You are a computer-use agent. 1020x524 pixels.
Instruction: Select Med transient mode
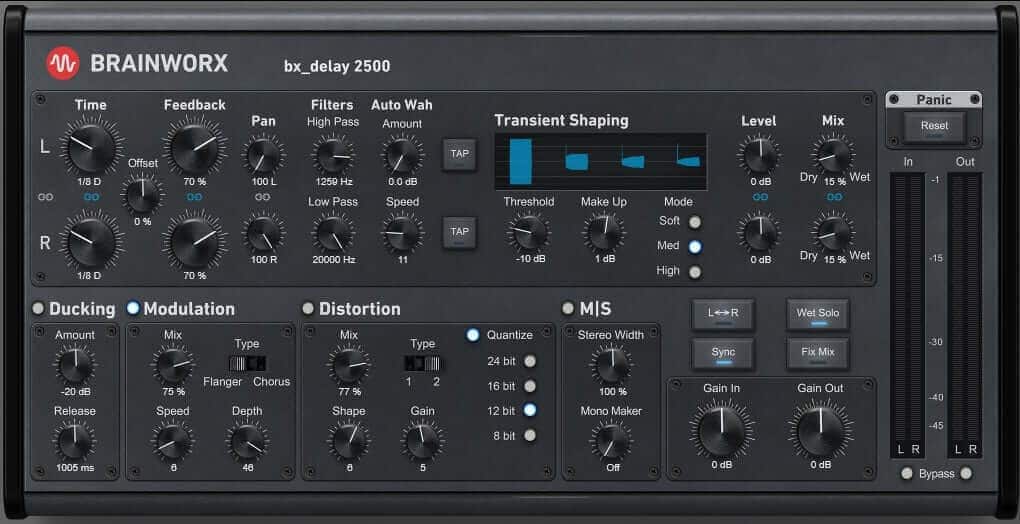point(695,247)
